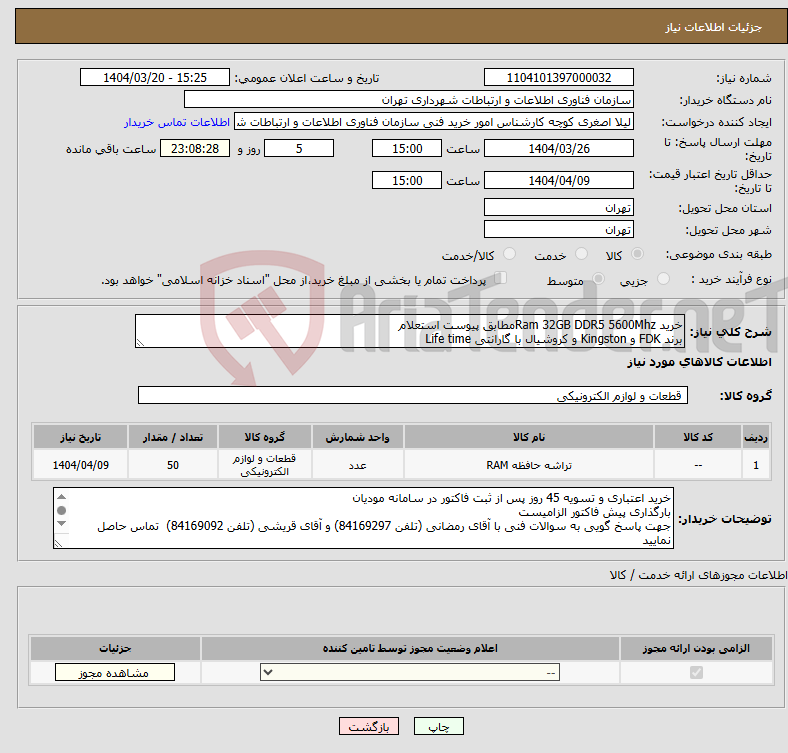The width and height of the screenshot is (788, 753).
Task: Click the buyer notes resize handle
Action: pyautogui.click(x=58, y=543)
